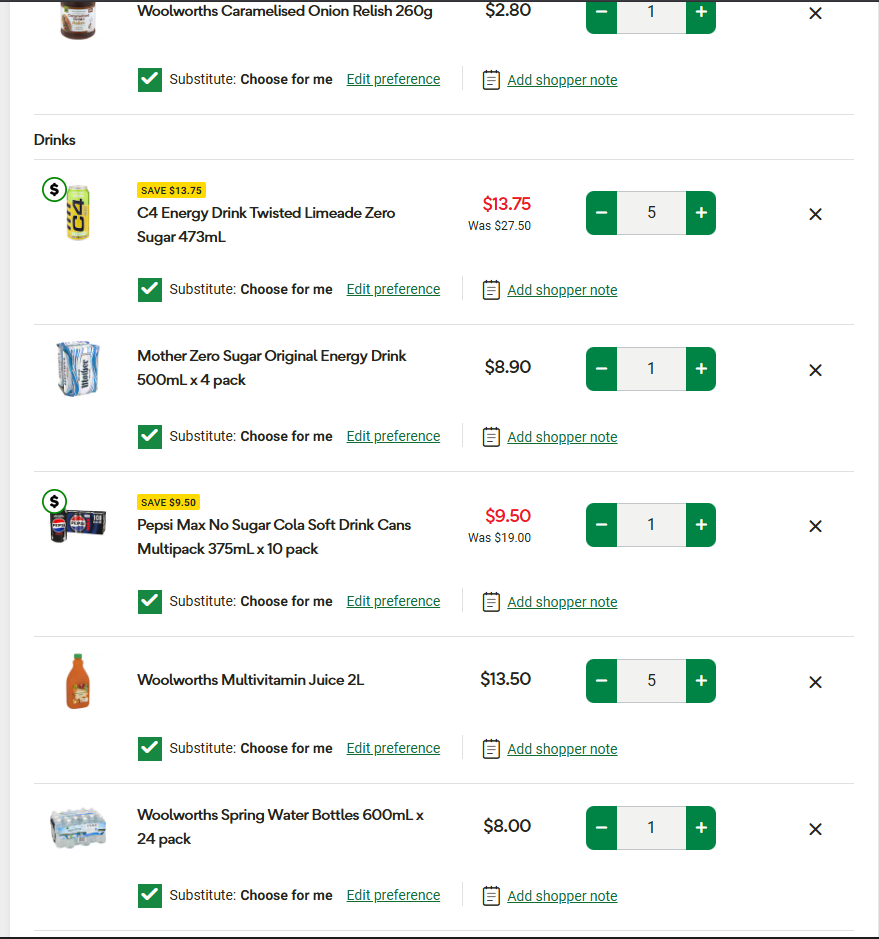This screenshot has width=879, height=939.
Task: Edit substitution preference for Mother Energy Drink
Action: click(393, 436)
